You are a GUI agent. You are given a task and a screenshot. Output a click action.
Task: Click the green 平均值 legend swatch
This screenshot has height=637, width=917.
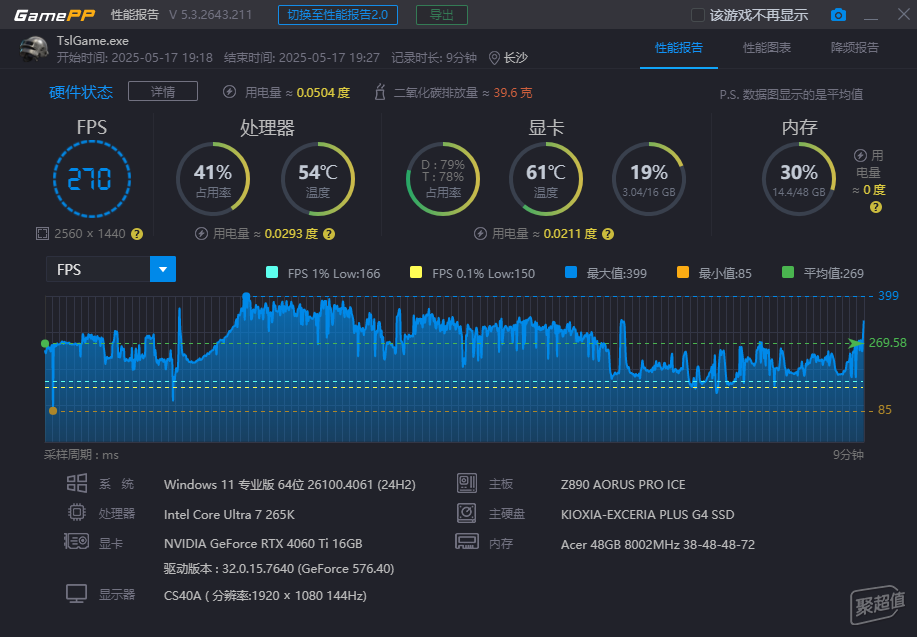788,272
